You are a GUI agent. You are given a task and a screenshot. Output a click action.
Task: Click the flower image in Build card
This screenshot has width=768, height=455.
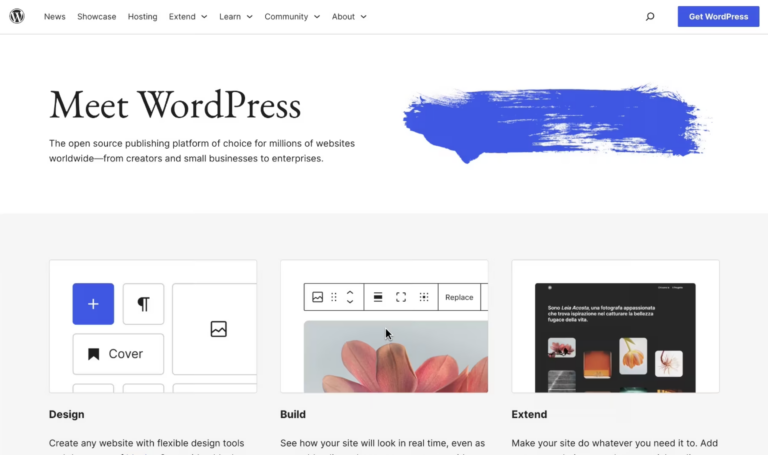[396, 357]
